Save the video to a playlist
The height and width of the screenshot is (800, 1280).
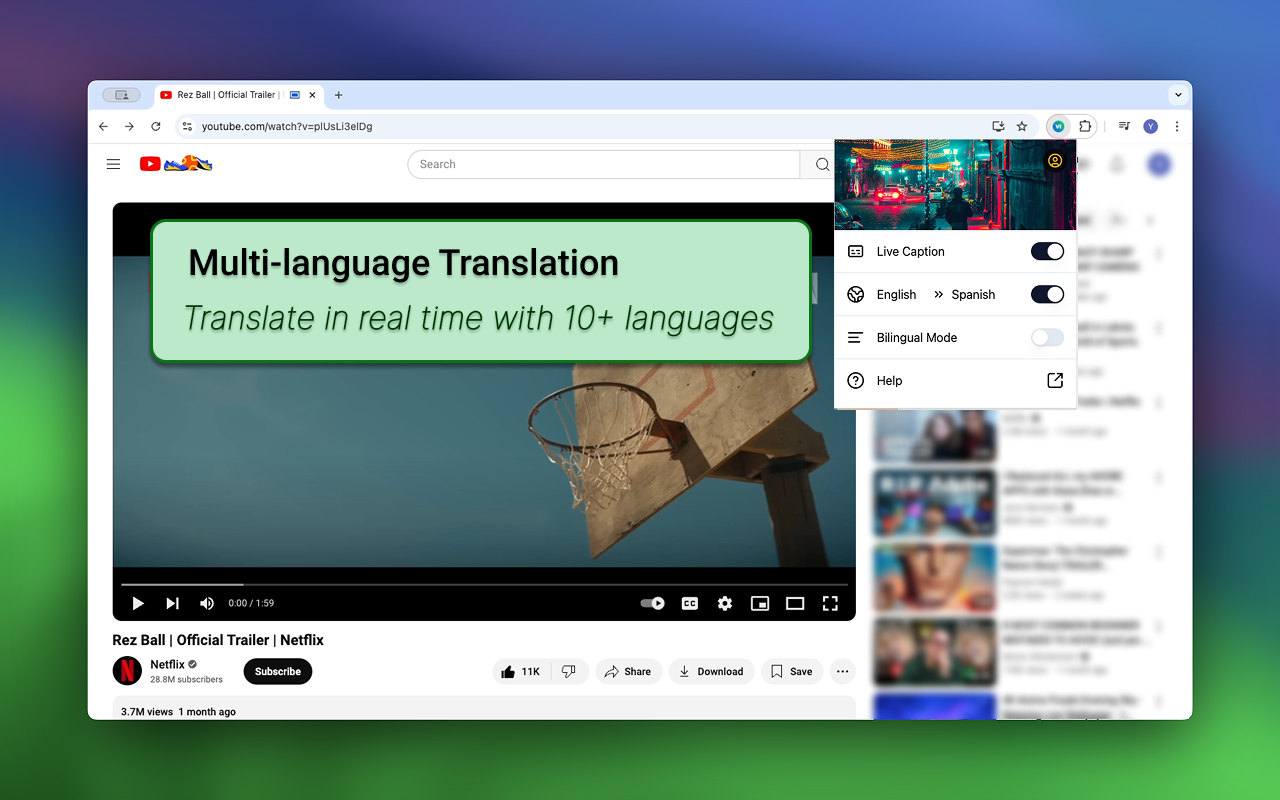click(791, 672)
